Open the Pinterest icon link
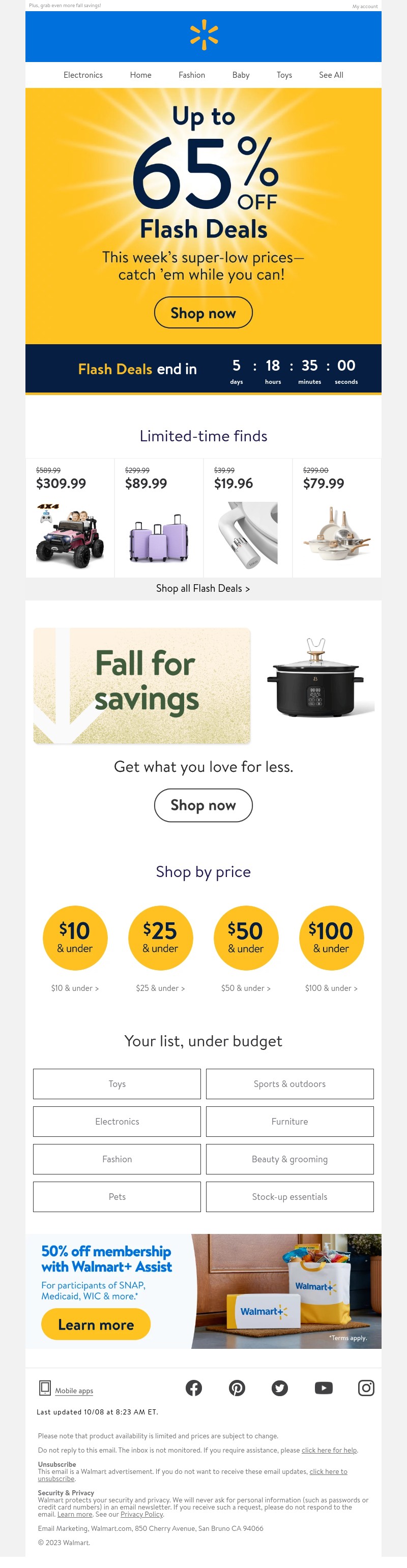Viewport: 407px width, 1568px height. [x=237, y=1387]
